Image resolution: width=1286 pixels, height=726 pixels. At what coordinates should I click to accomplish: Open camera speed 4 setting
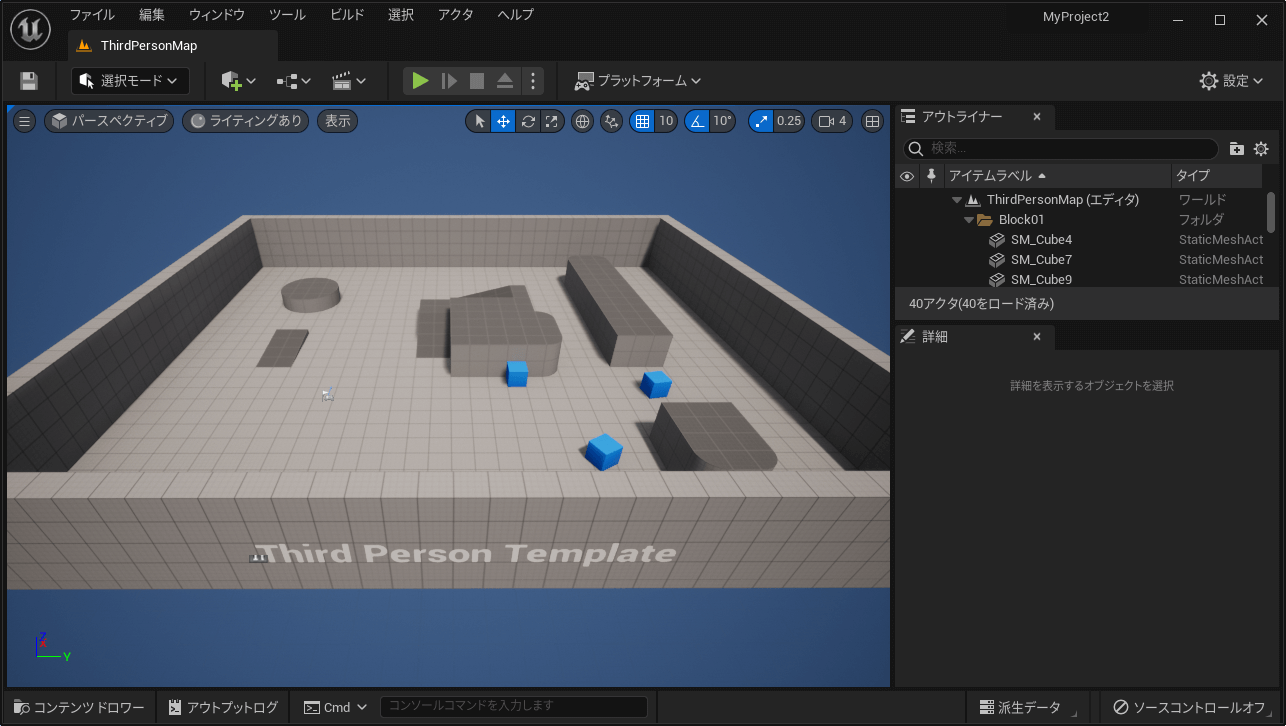tap(832, 121)
